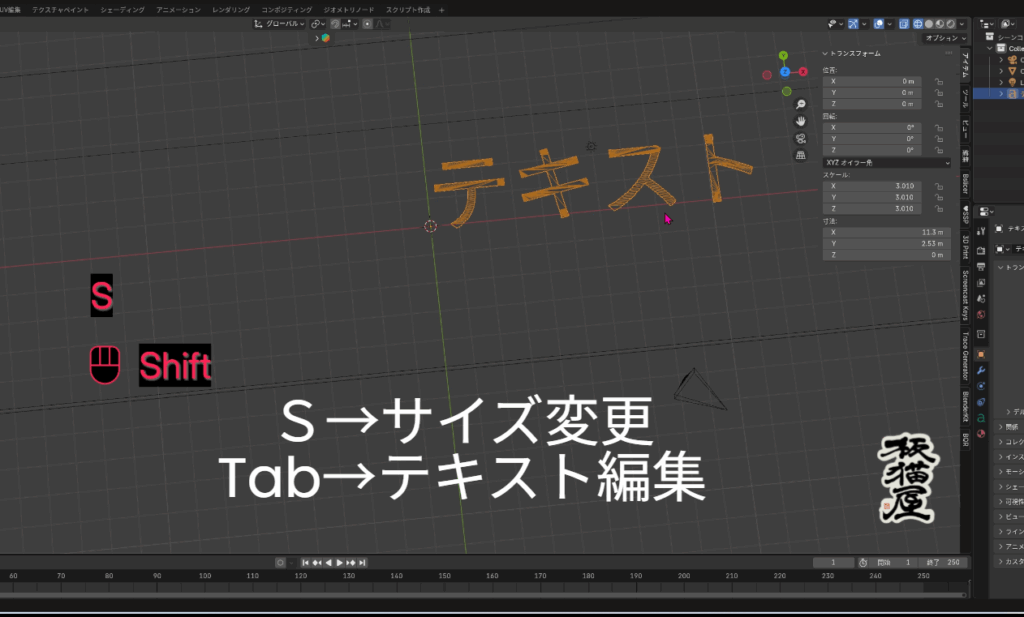Click the scale X value field

[872, 185]
